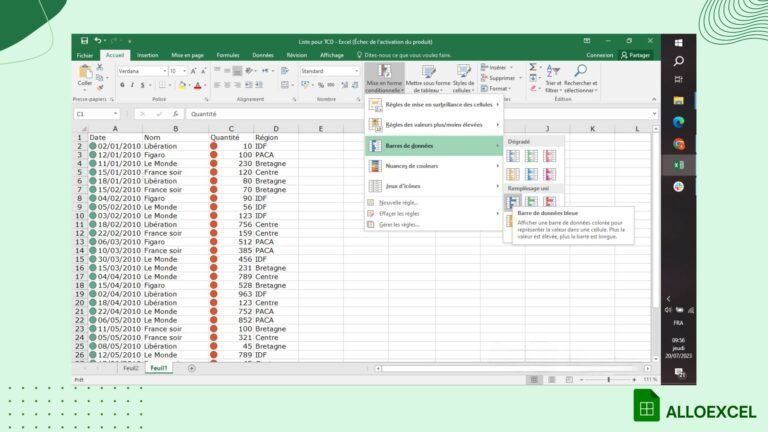Pick the red solid fill data bar
Screen dimensions: 768x432
(549, 202)
